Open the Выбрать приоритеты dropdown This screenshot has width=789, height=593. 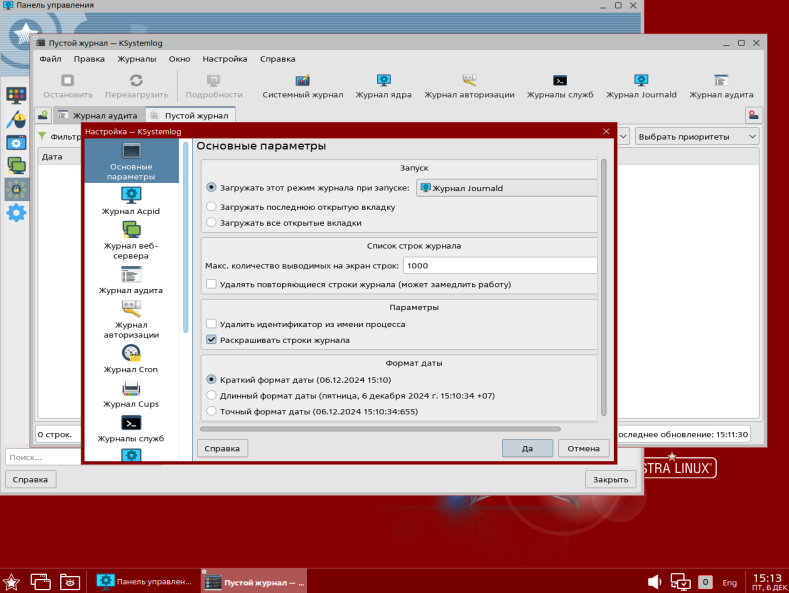click(697, 136)
